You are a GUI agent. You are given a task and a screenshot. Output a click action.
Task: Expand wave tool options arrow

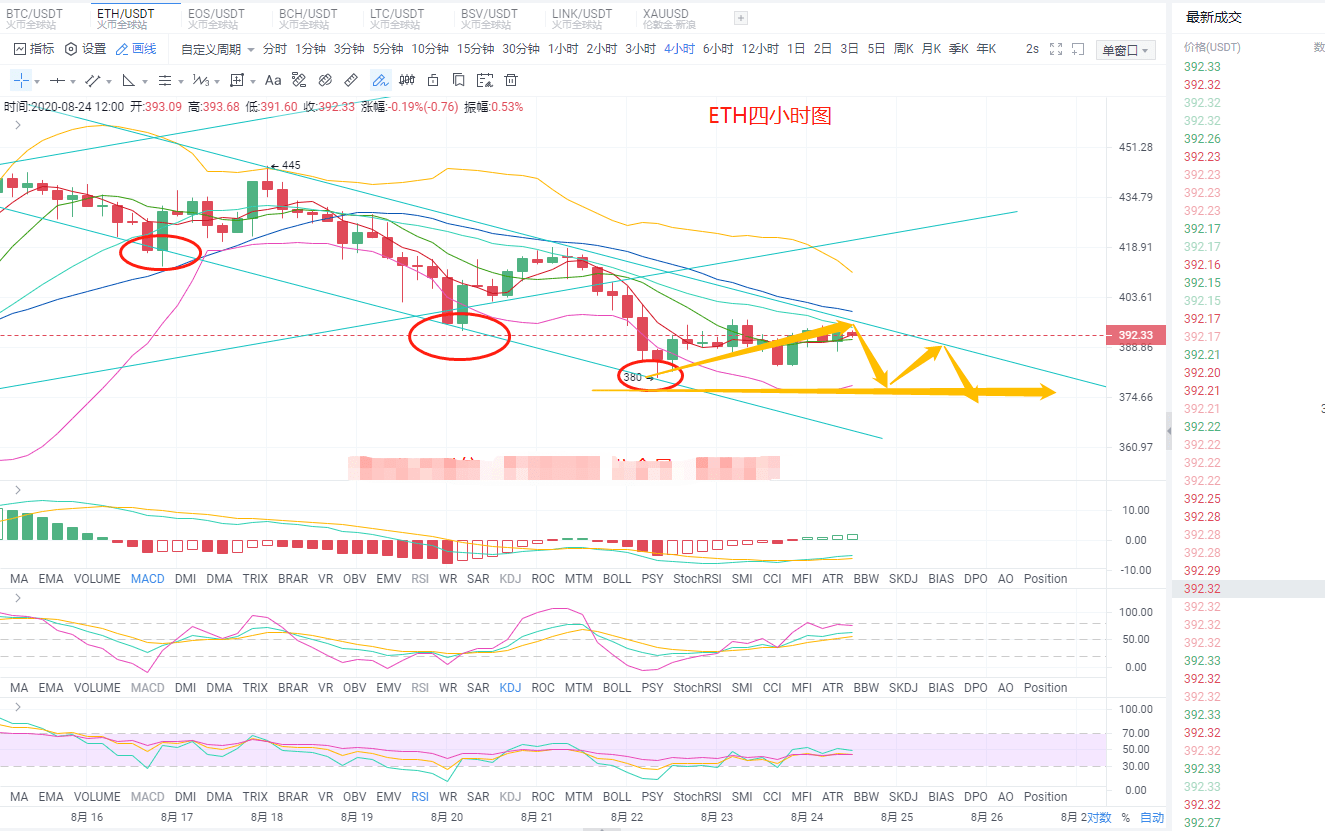(x=217, y=81)
